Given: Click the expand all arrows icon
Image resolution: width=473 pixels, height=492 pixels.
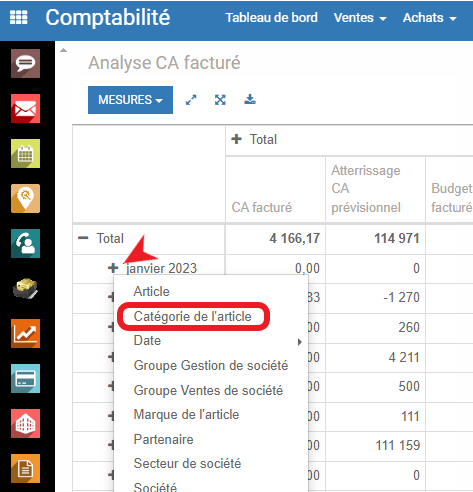Looking at the screenshot, I should (x=220, y=100).
